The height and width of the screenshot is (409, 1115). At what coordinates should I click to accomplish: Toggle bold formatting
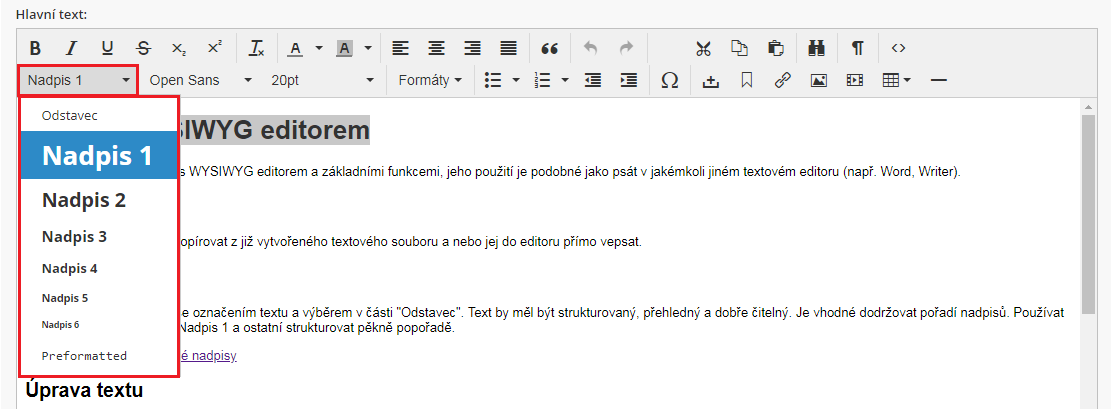tap(35, 48)
